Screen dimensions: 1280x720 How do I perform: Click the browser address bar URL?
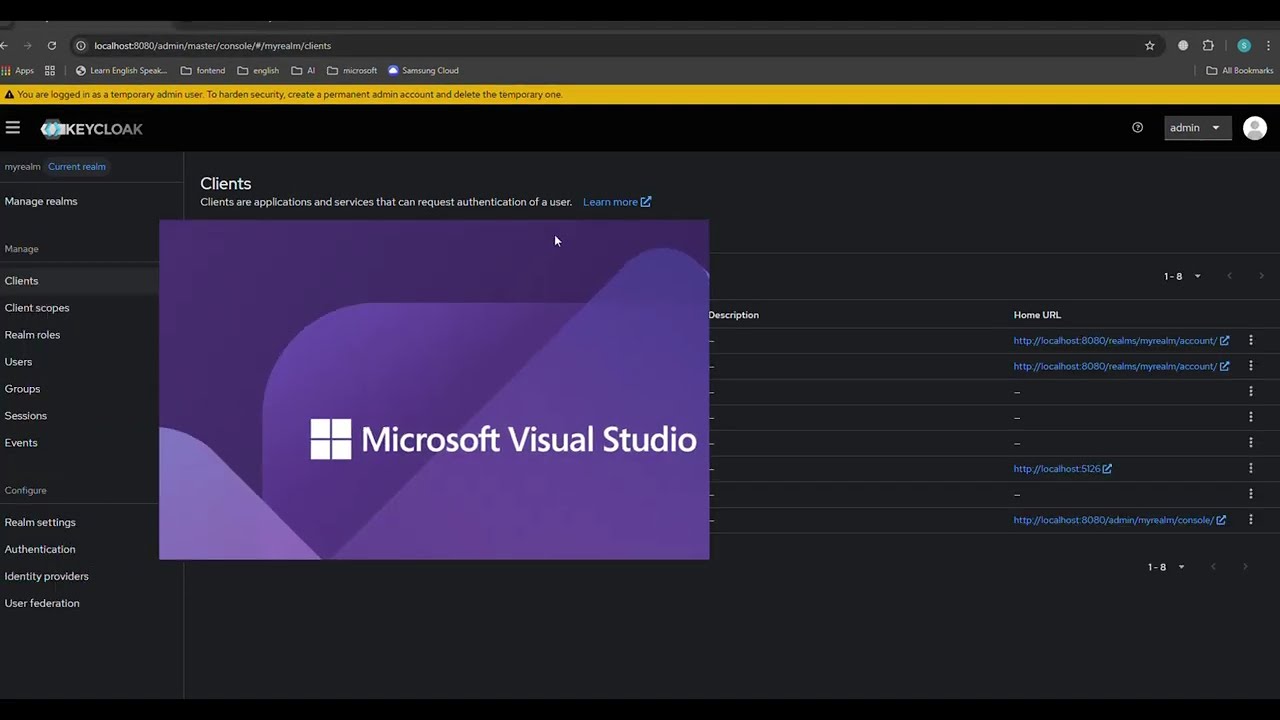212,45
